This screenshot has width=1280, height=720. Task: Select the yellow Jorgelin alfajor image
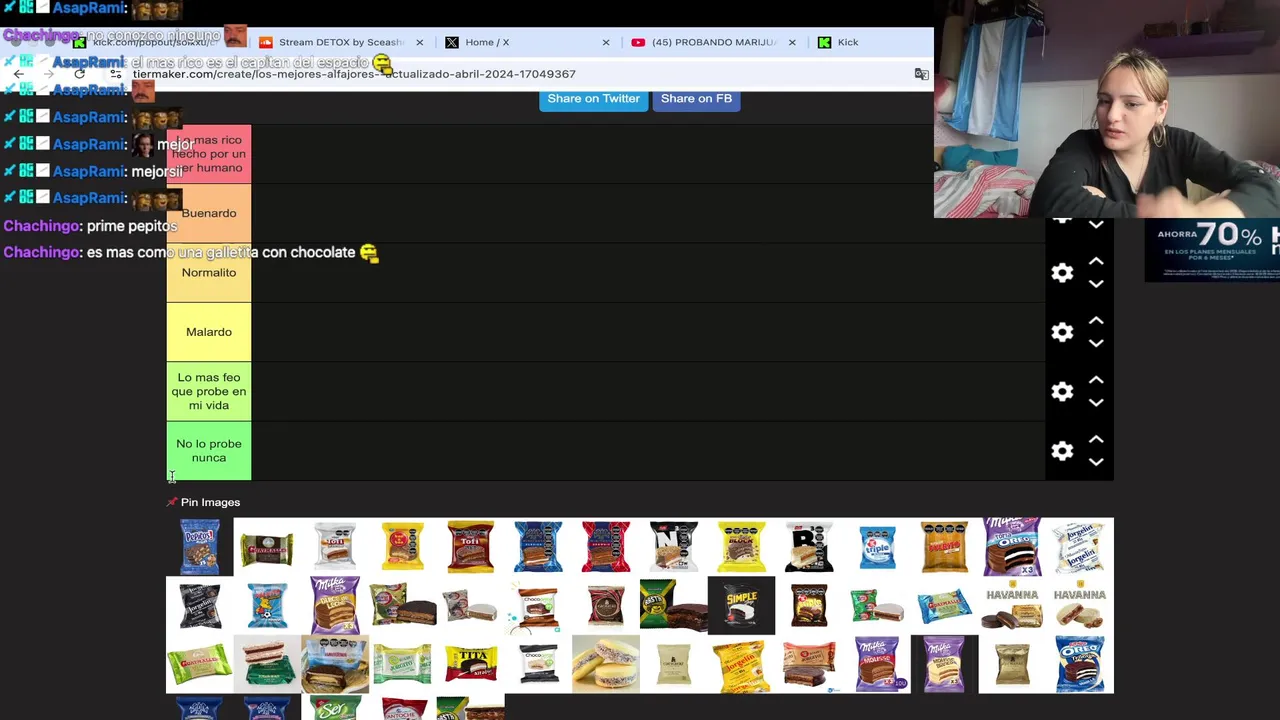pyautogui.click(x=742, y=665)
